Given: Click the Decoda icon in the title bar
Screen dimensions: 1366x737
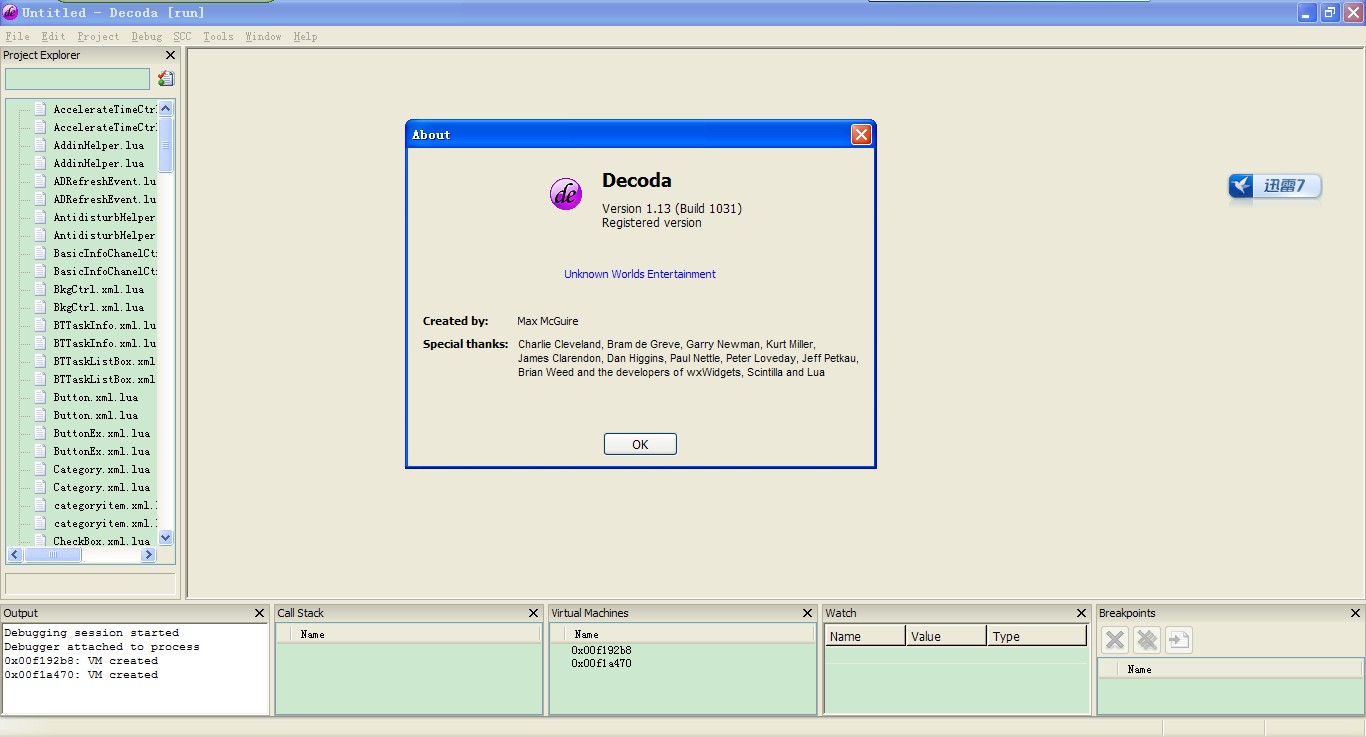Looking at the screenshot, I should [11, 12].
